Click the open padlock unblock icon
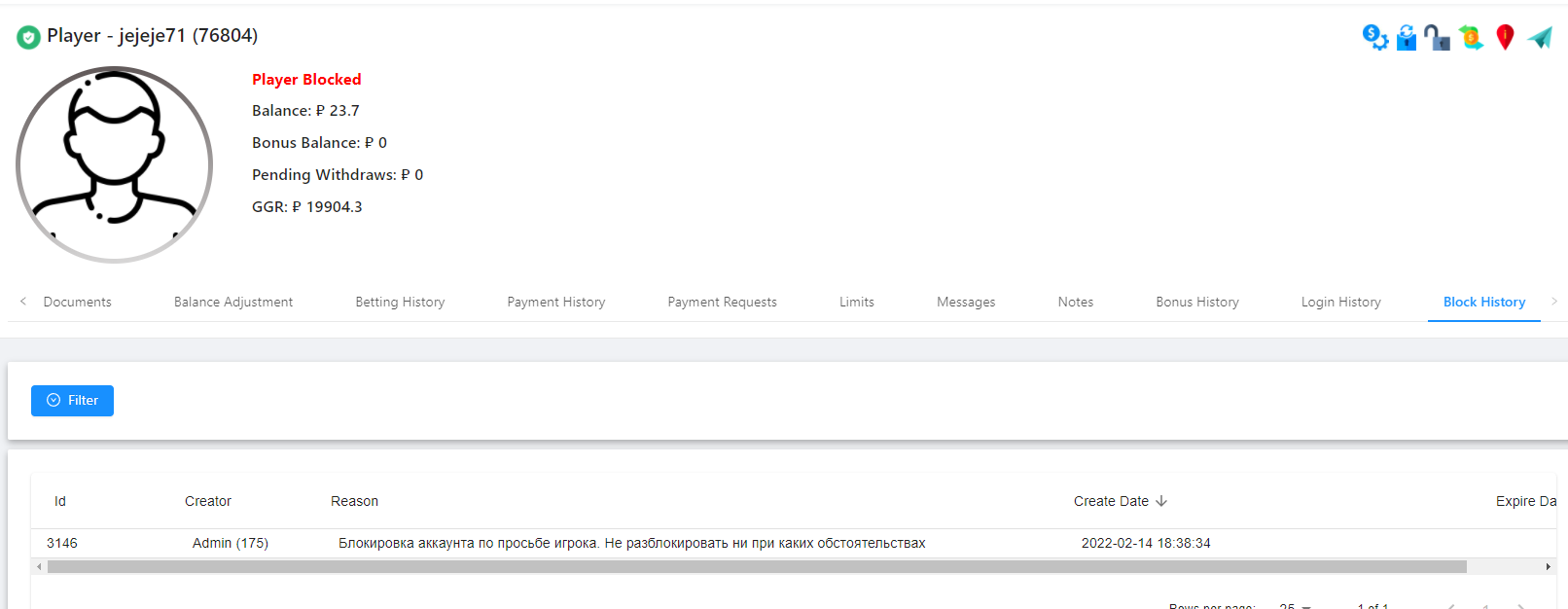Viewport: 1568px width, 609px height. click(x=1437, y=37)
